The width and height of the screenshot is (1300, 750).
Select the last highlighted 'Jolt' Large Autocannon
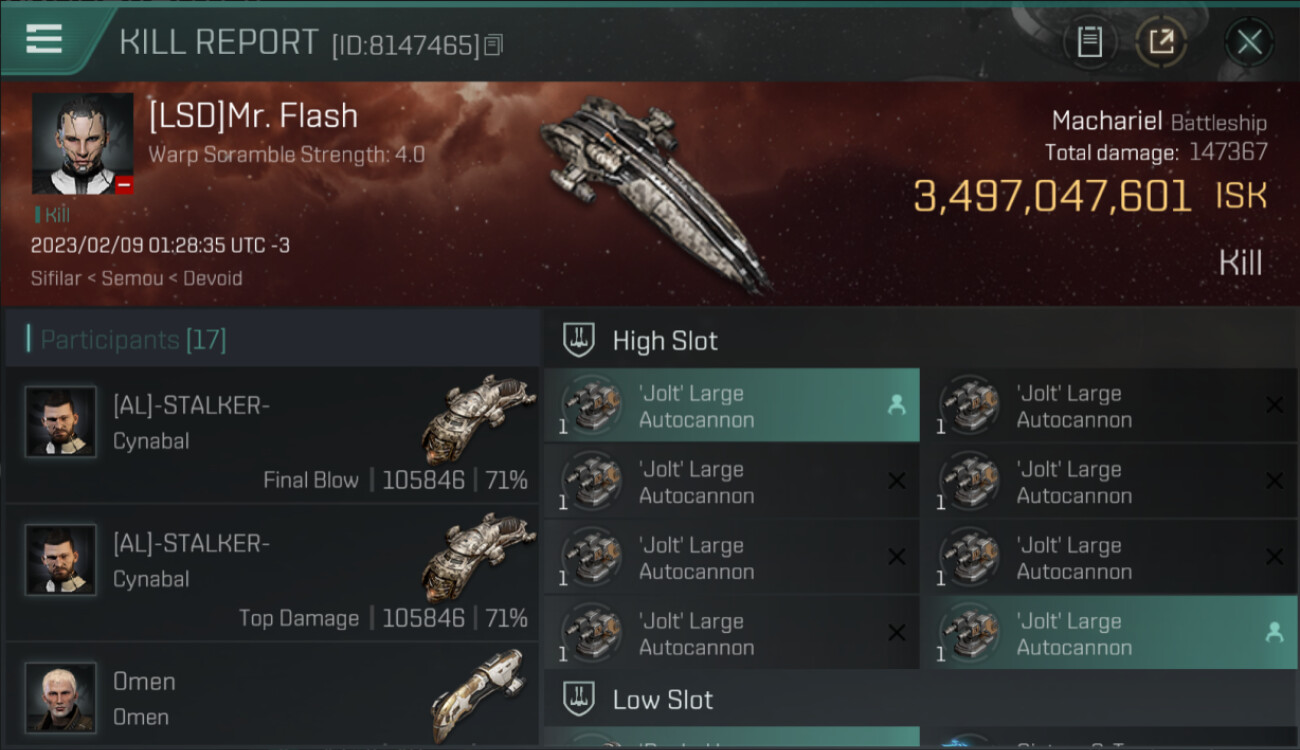click(1108, 634)
